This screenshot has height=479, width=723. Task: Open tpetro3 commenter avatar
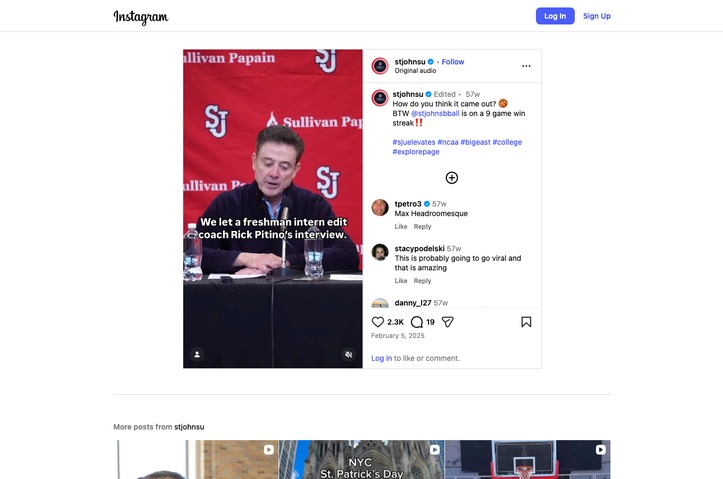[x=380, y=208]
